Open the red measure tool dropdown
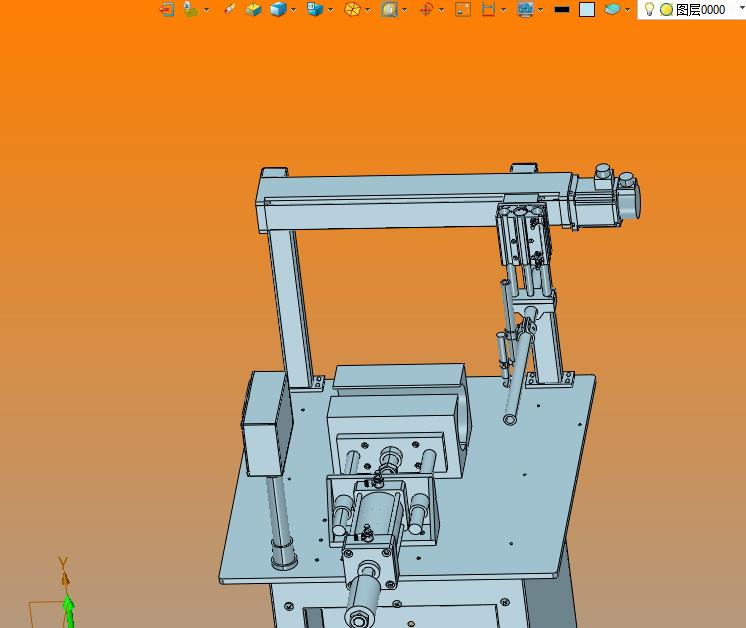 (503, 10)
